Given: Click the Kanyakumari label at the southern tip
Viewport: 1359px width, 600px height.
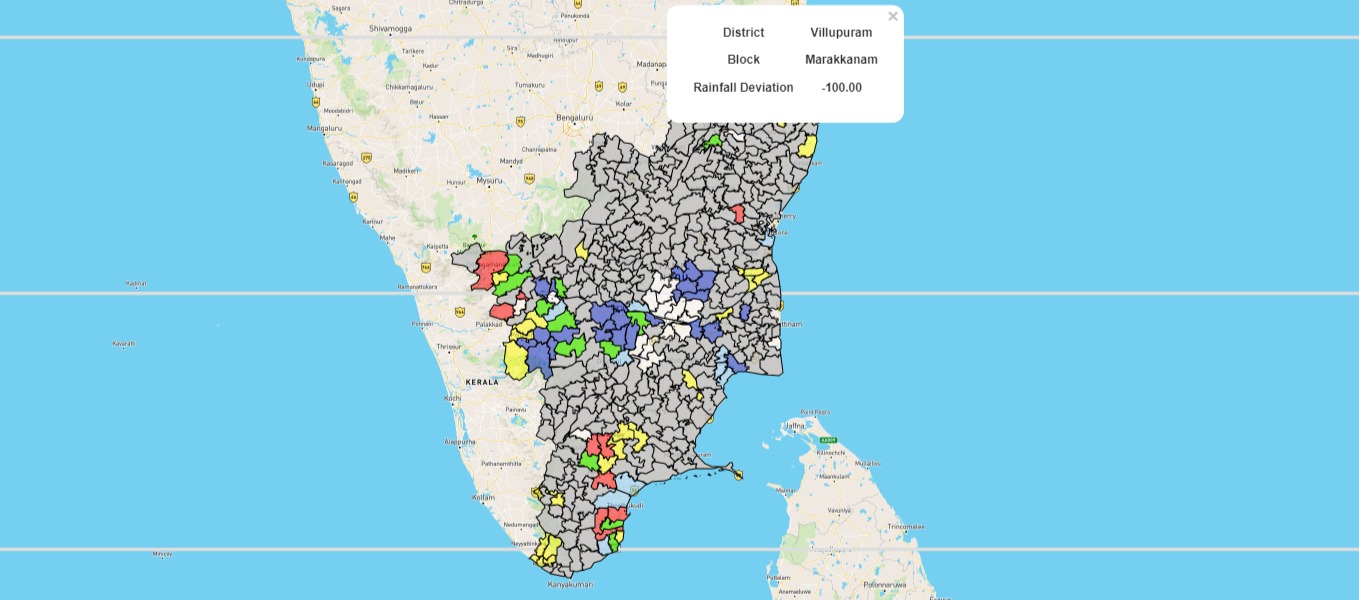Looking at the screenshot, I should point(570,584).
